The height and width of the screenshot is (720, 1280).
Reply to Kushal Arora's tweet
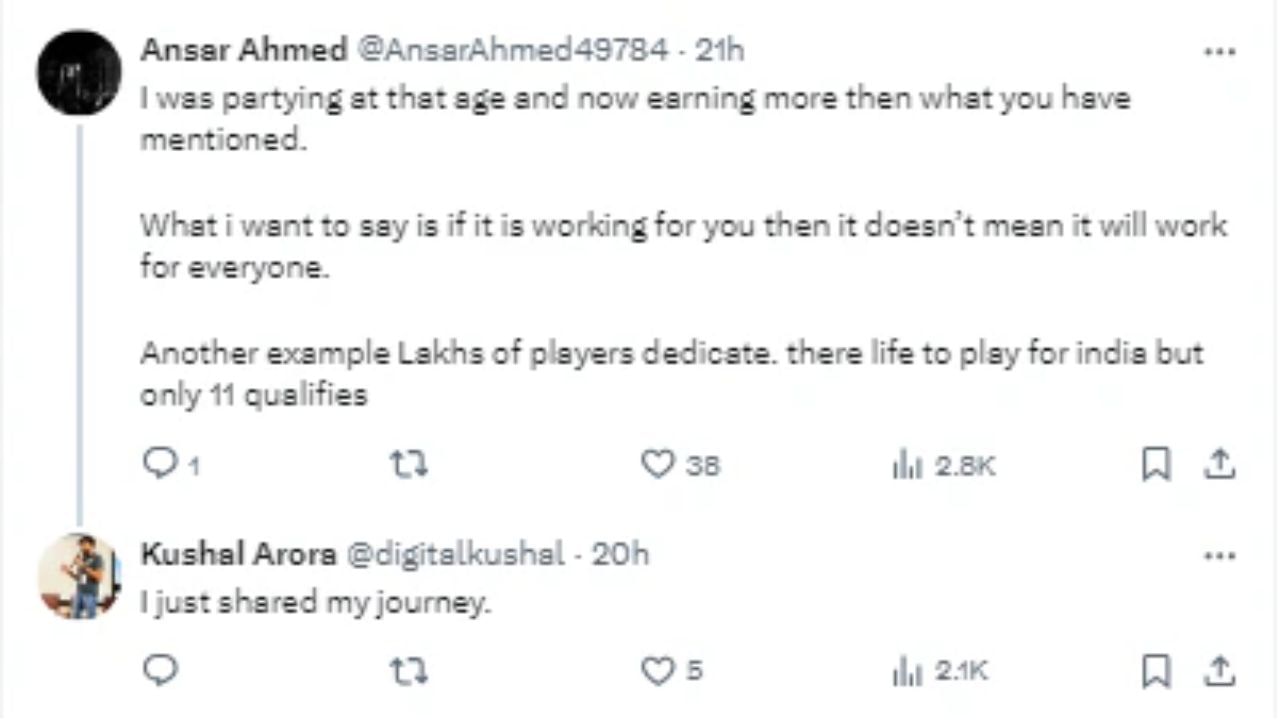tap(160, 670)
